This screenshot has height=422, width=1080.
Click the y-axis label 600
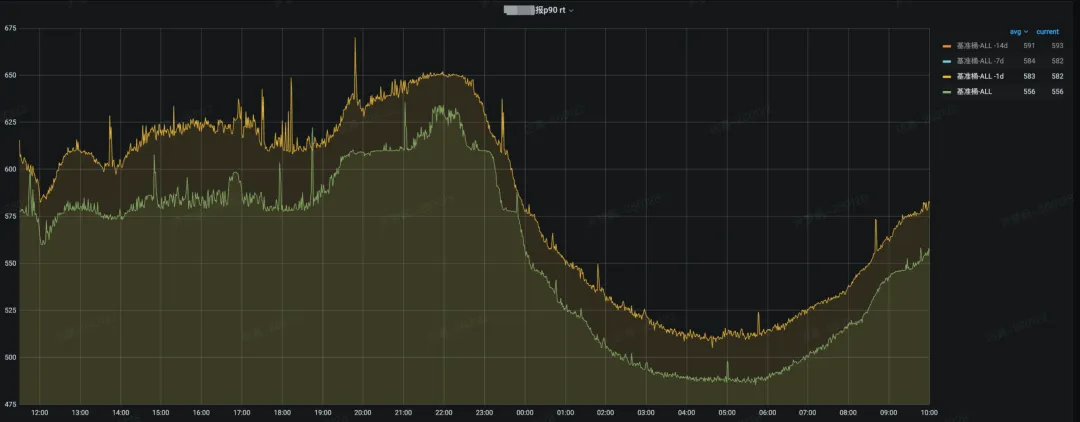coord(10,169)
